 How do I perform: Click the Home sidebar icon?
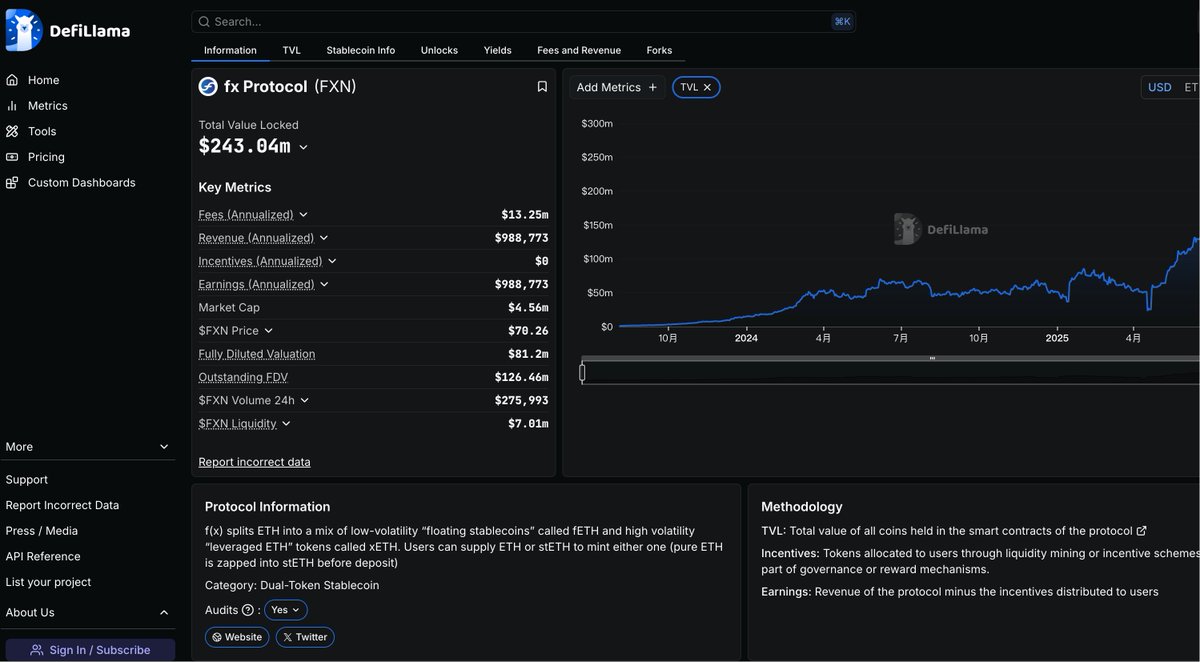pos(12,80)
